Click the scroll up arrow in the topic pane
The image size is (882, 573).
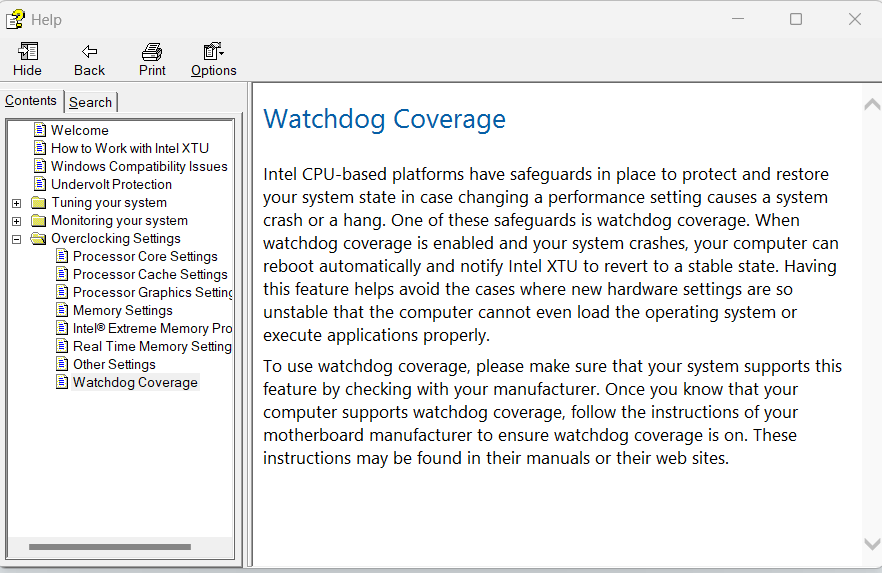tap(872, 104)
